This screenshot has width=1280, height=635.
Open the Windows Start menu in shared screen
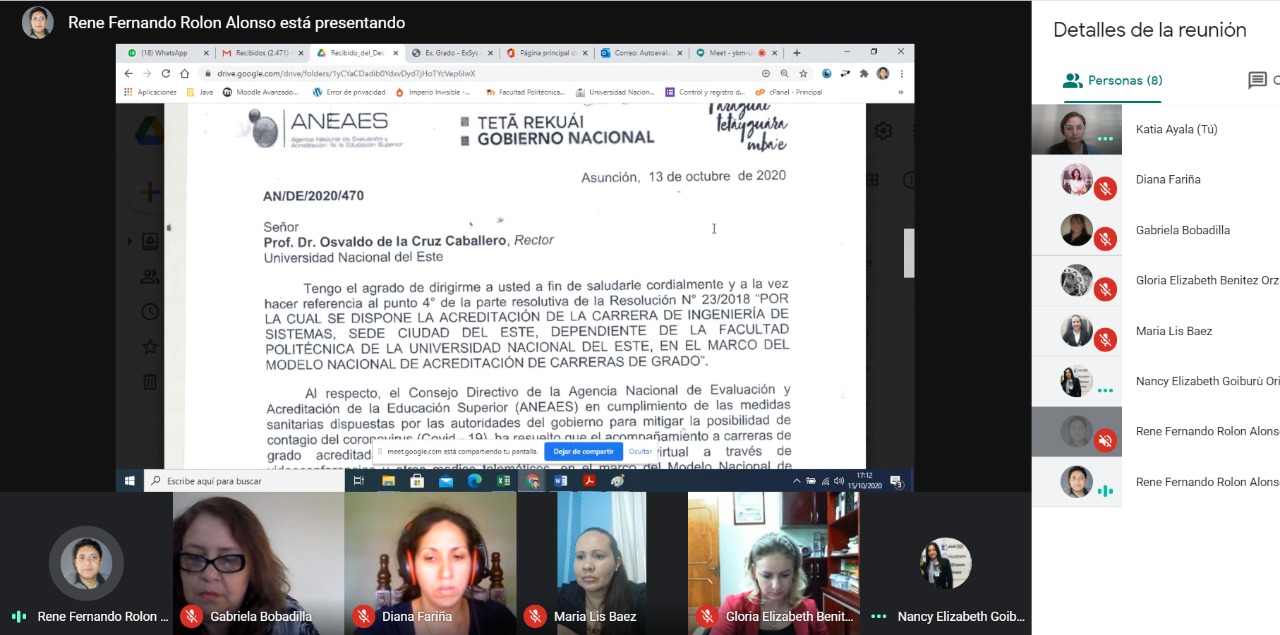coord(130,481)
